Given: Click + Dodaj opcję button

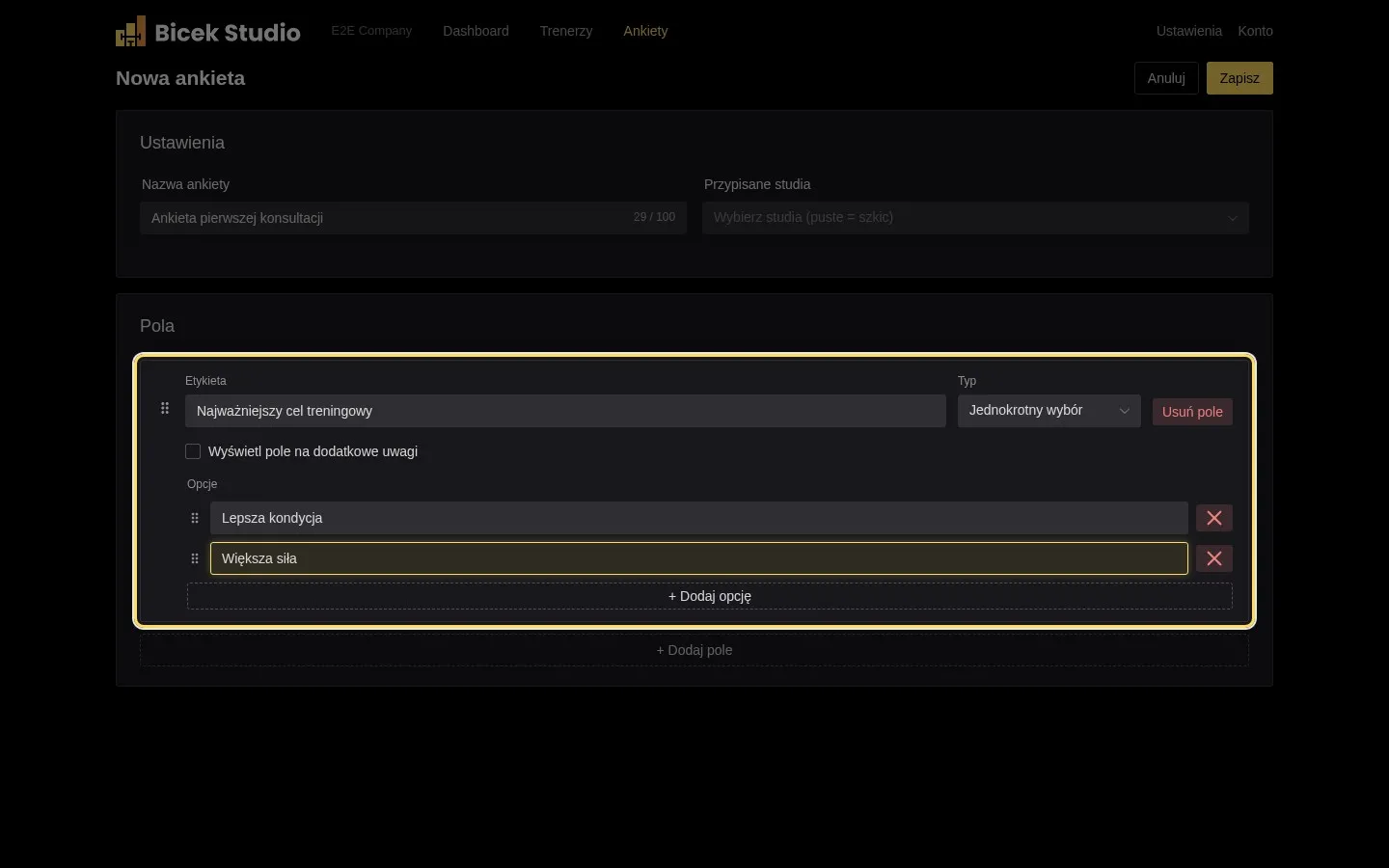Looking at the screenshot, I should click(710, 596).
